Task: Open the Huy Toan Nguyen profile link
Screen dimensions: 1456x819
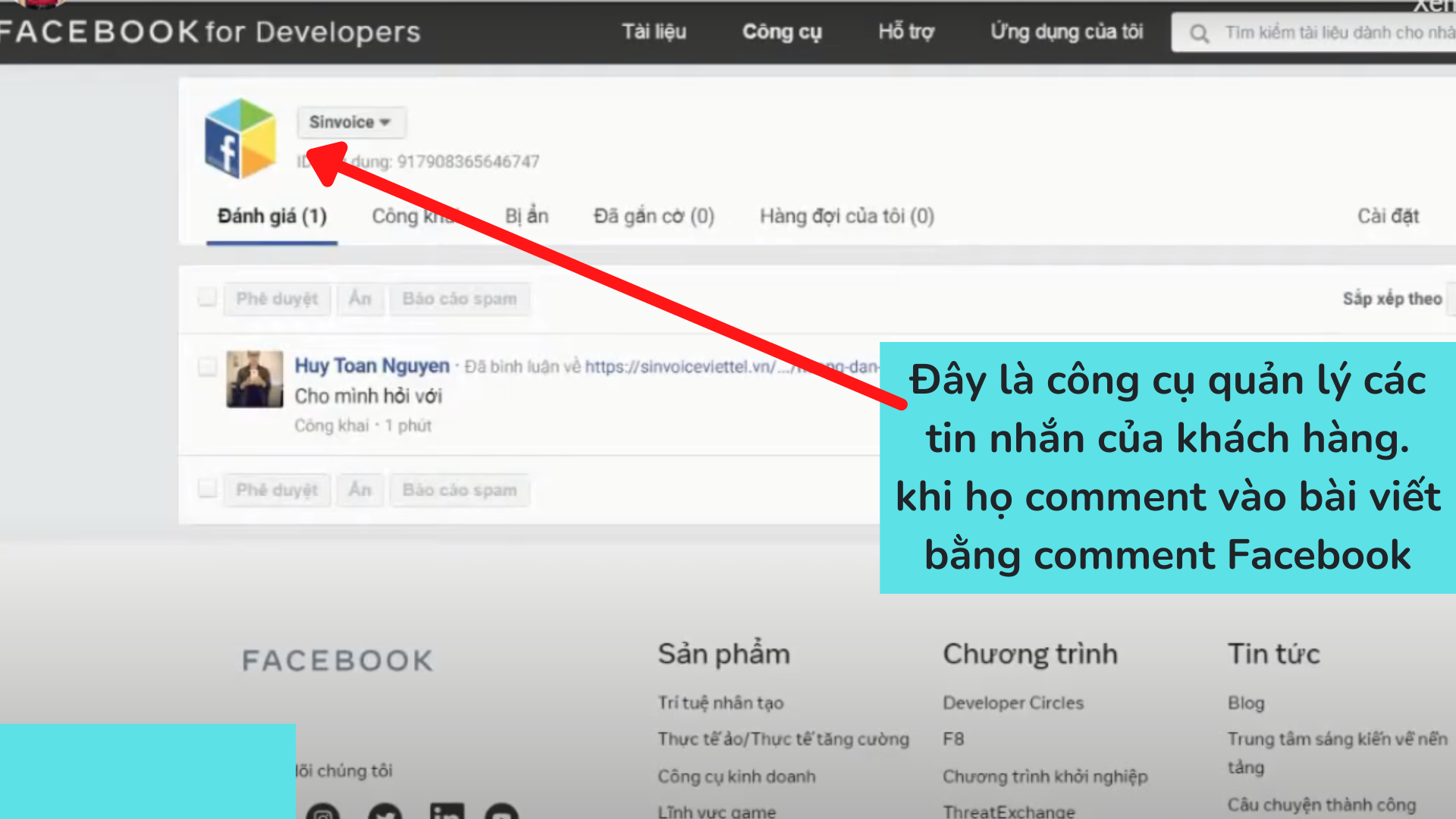Action: (x=372, y=366)
